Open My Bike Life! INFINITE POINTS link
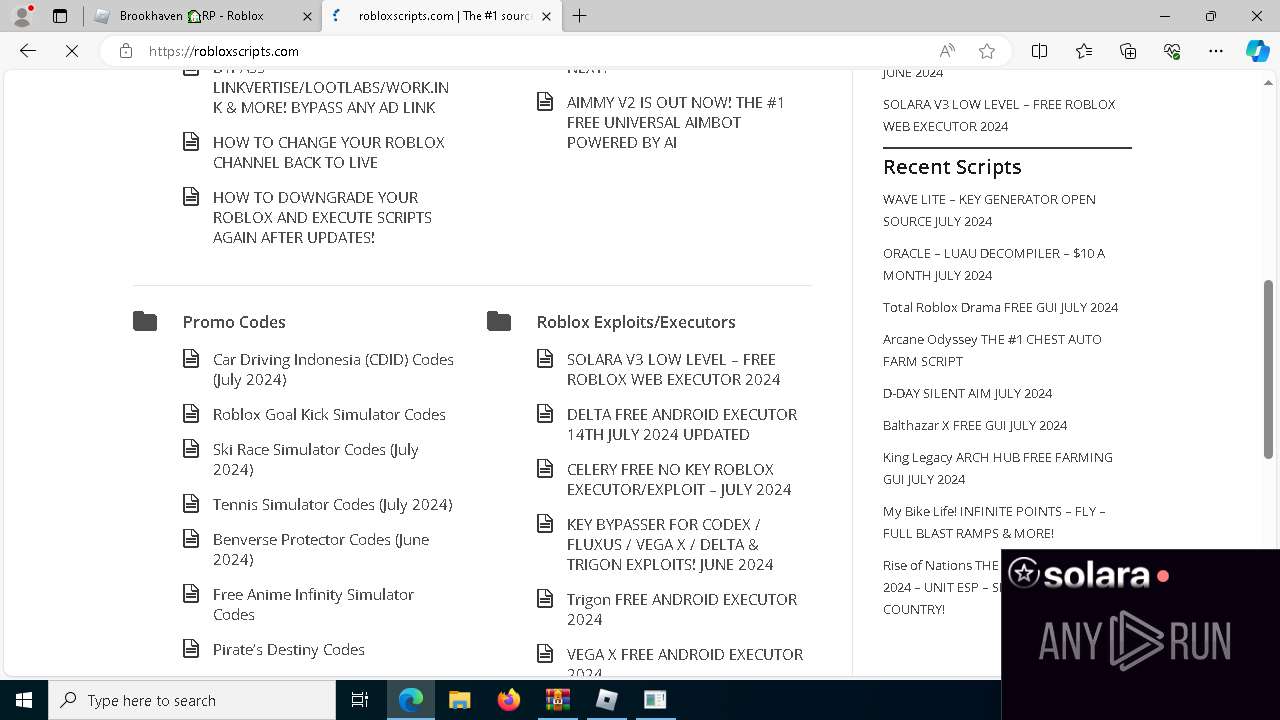 point(994,522)
